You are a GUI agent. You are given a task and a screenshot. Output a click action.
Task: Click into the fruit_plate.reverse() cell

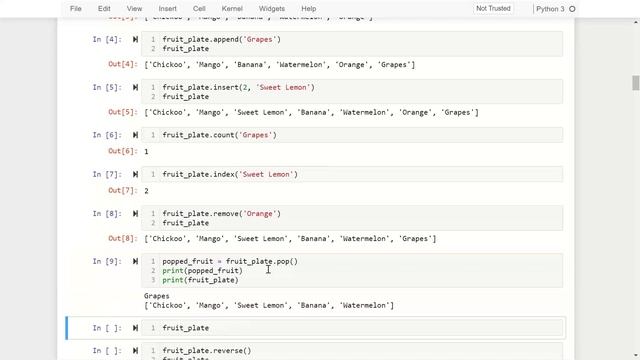click(x=352, y=352)
